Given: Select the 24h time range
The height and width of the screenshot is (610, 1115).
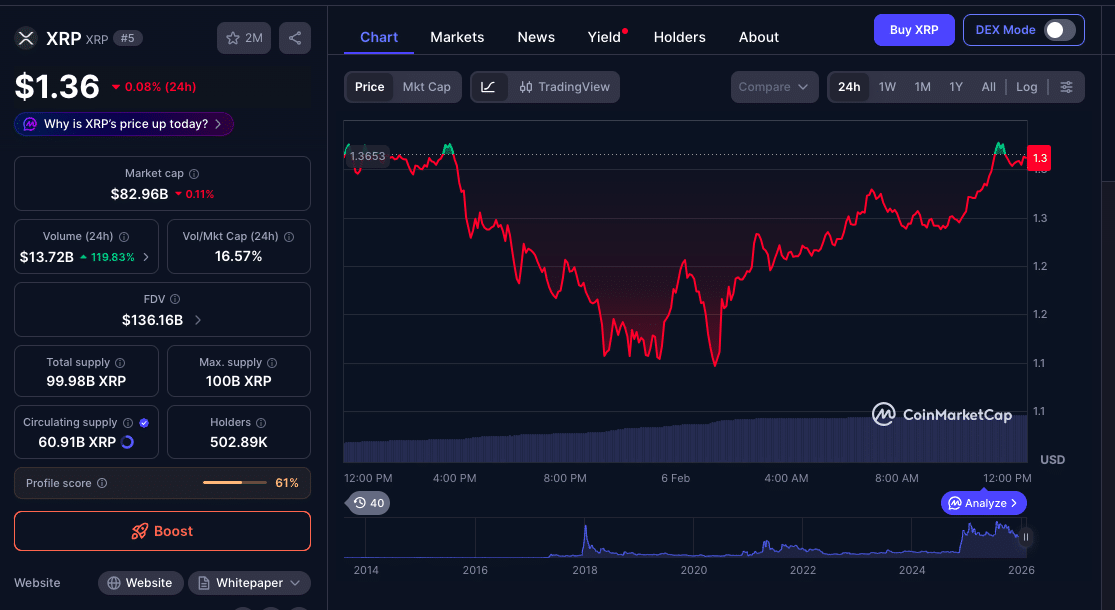Looking at the screenshot, I should 849,87.
